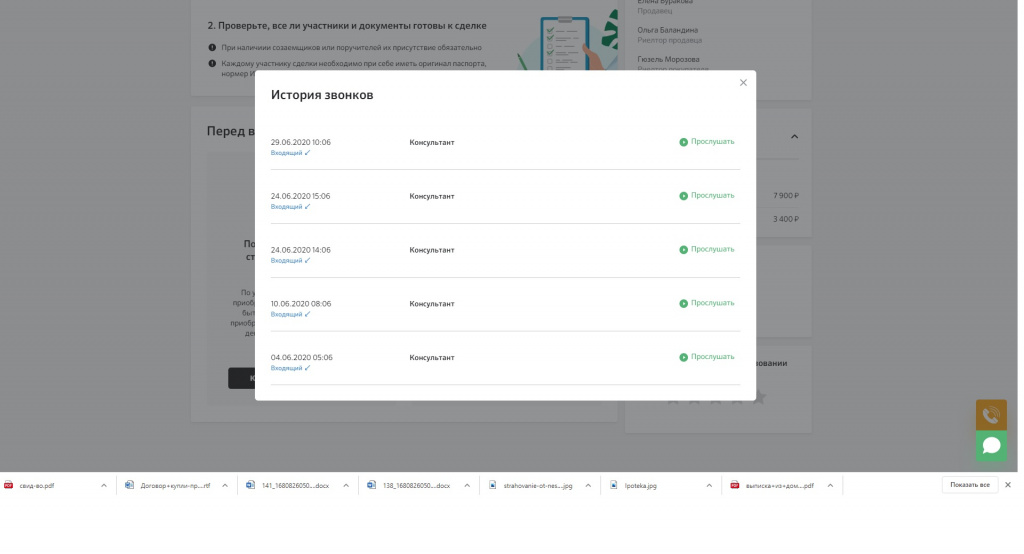
Task: Open downloaded file 138_1680826050...docx
Action: tap(416, 485)
